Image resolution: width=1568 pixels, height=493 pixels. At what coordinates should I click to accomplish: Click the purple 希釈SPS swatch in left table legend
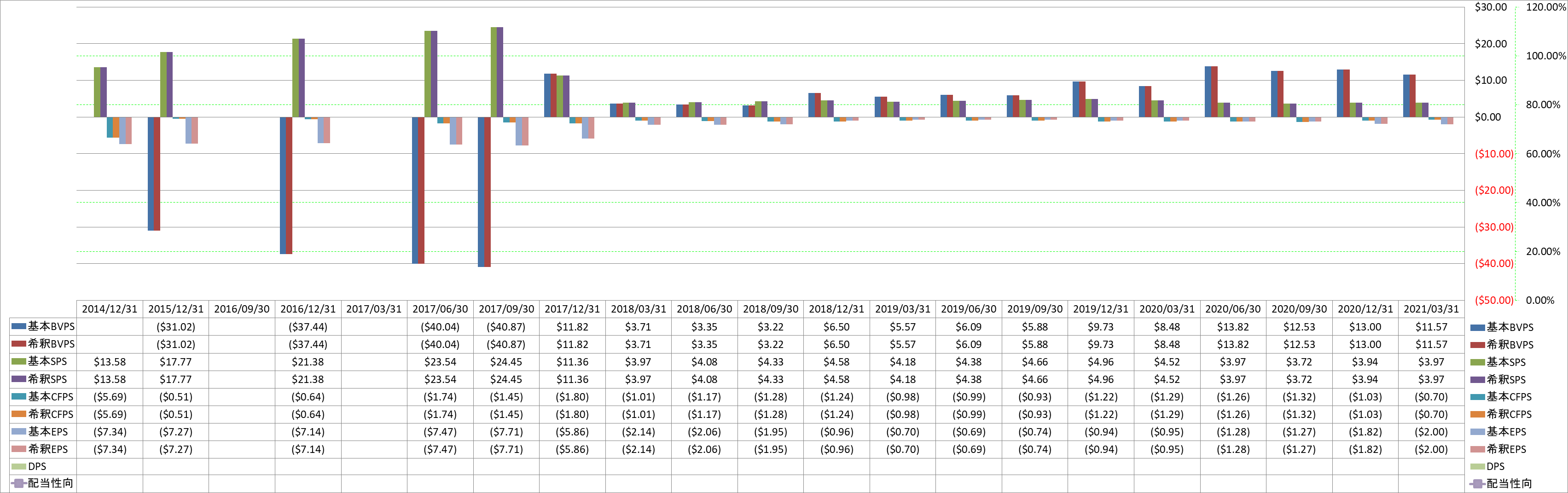coord(19,378)
